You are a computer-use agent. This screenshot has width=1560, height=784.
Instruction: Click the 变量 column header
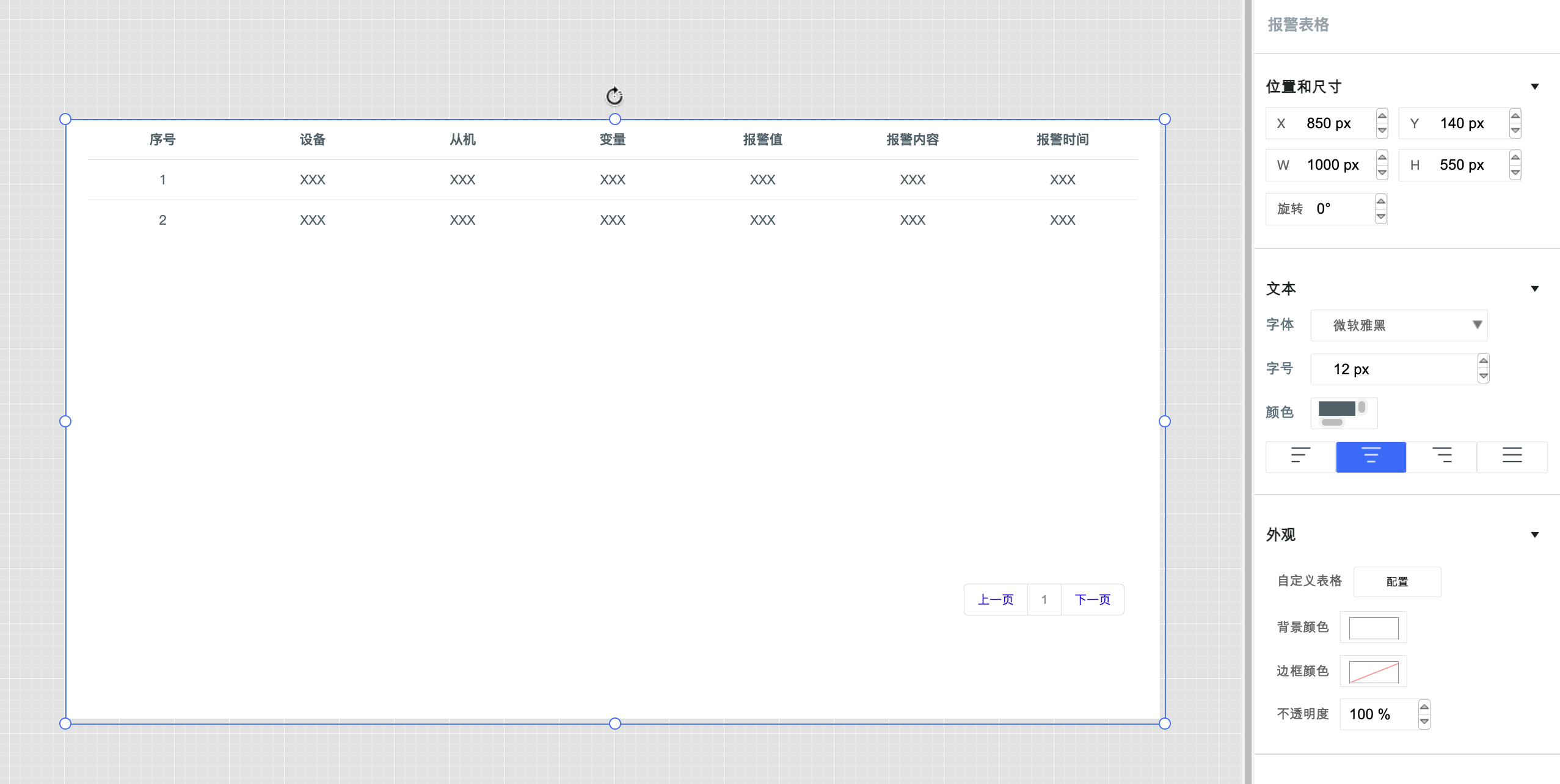pos(613,140)
